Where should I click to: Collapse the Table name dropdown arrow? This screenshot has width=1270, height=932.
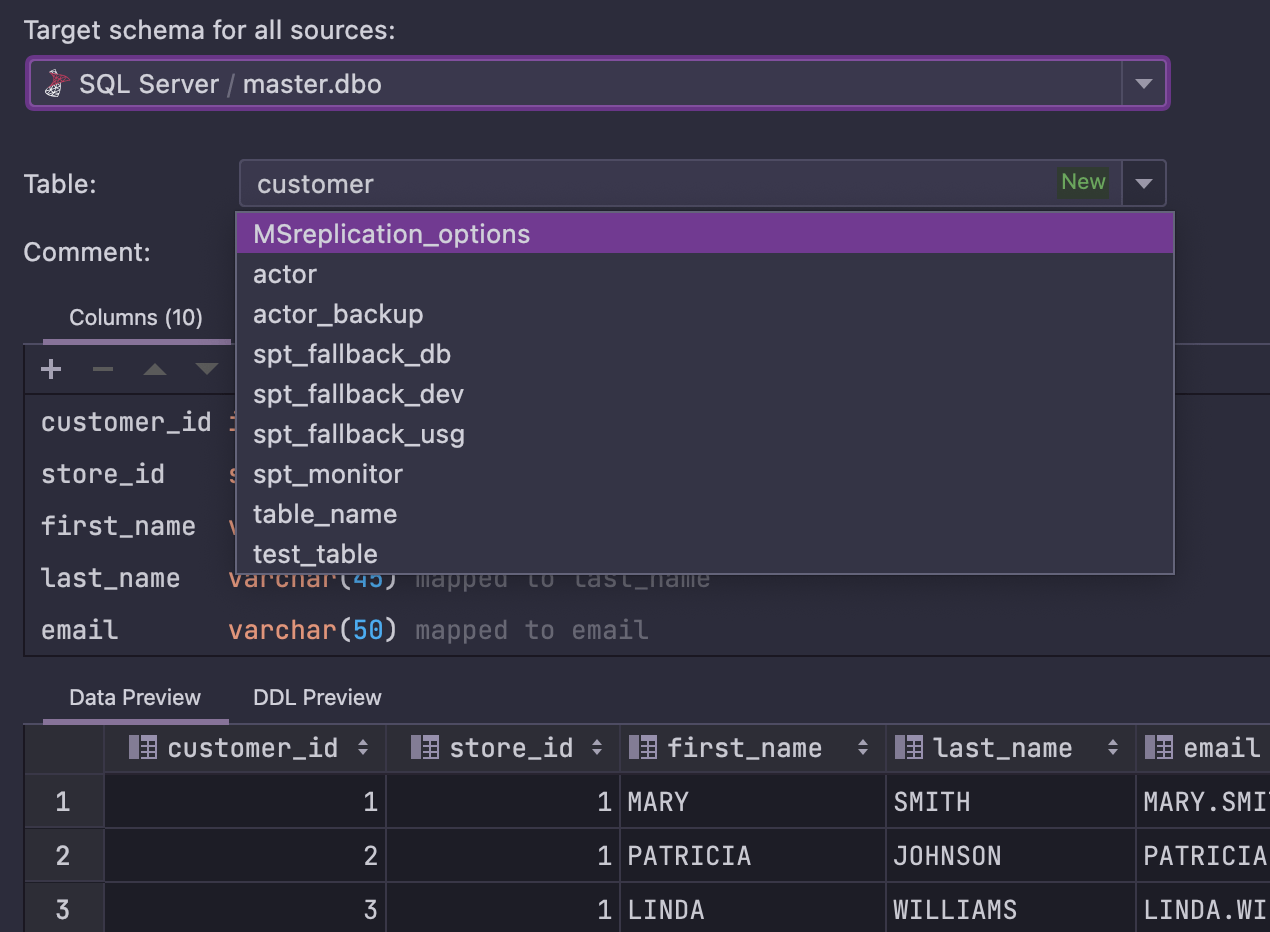pyautogui.click(x=1144, y=184)
